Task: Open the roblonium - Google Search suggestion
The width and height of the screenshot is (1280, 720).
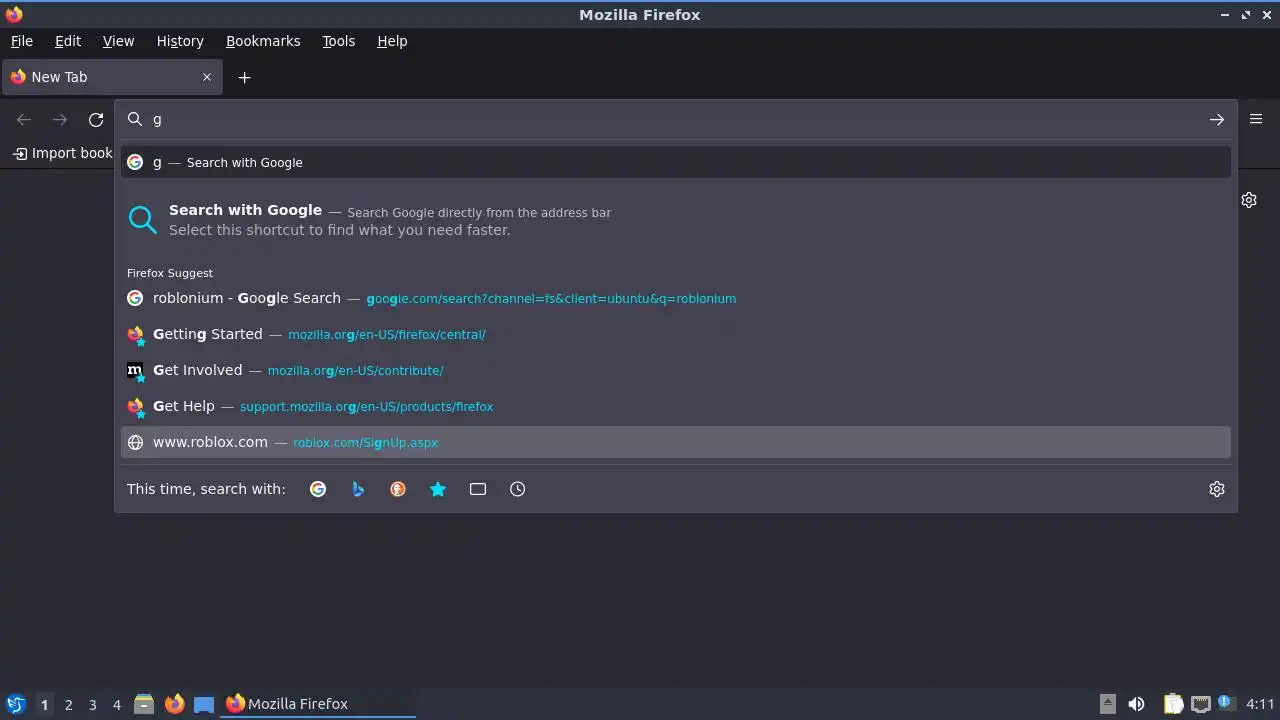Action: tap(676, 298)
